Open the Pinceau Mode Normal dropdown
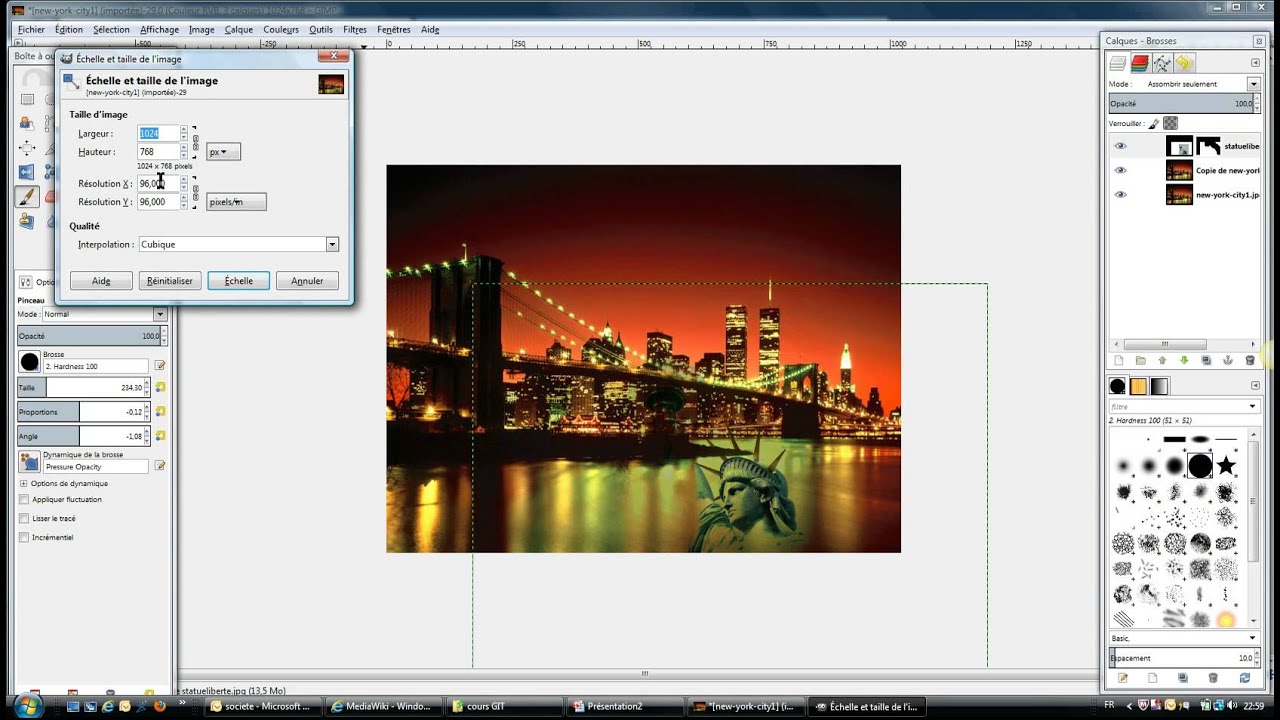The width and height of the screenshot is (1280, 720). point(104,314)
